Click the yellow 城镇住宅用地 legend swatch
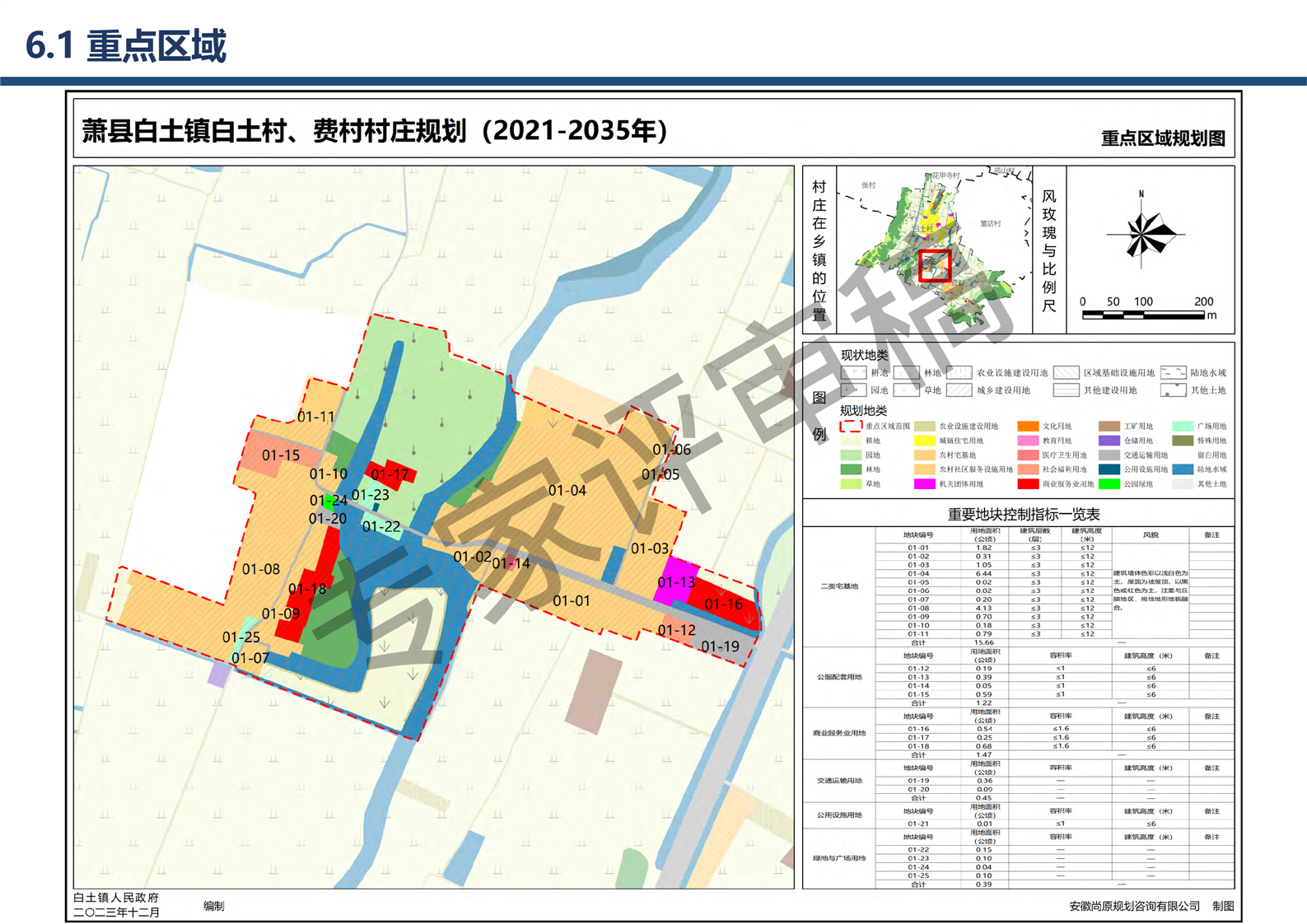 [924, 441]
